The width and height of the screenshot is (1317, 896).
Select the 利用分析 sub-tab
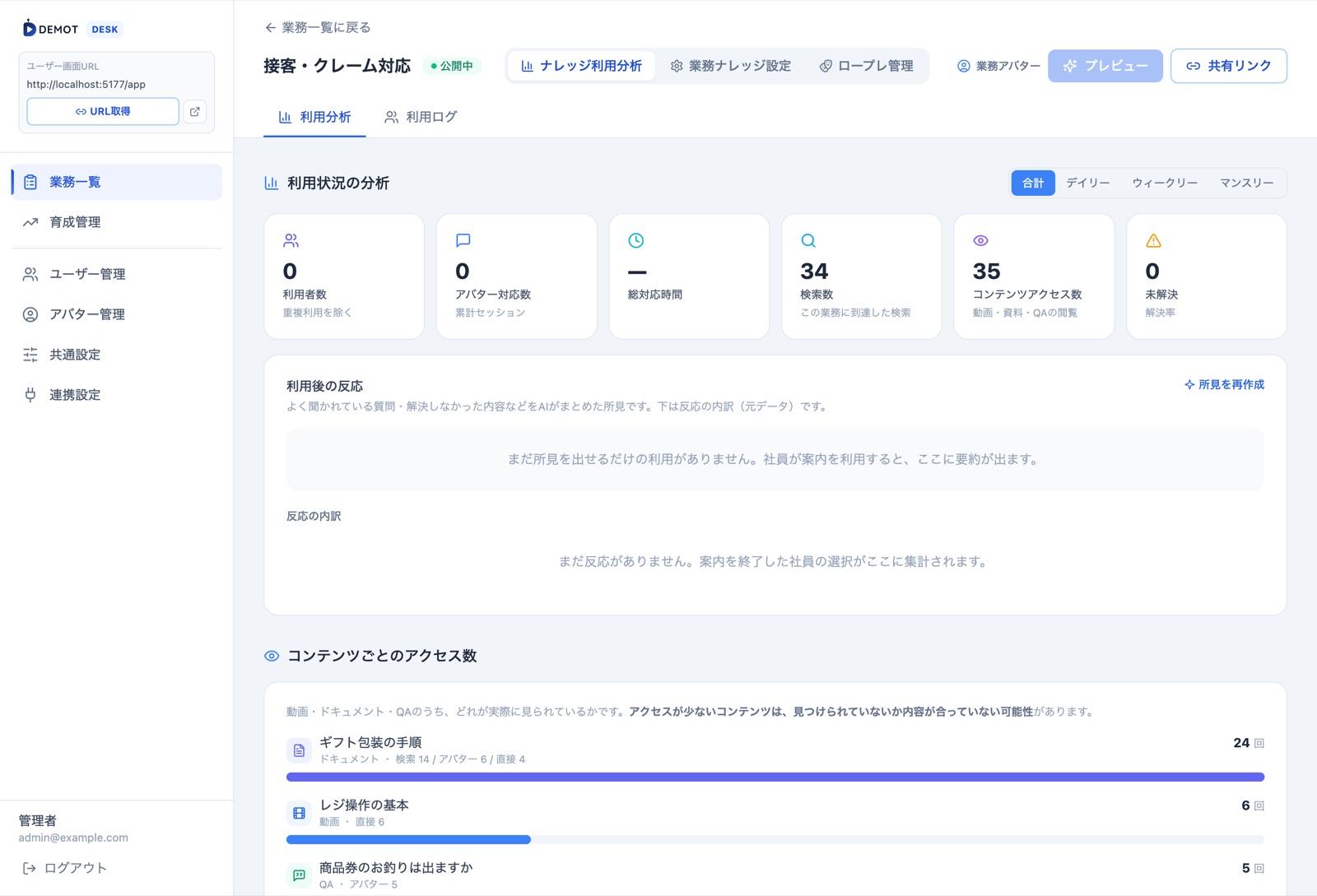[x=314, y=118]
